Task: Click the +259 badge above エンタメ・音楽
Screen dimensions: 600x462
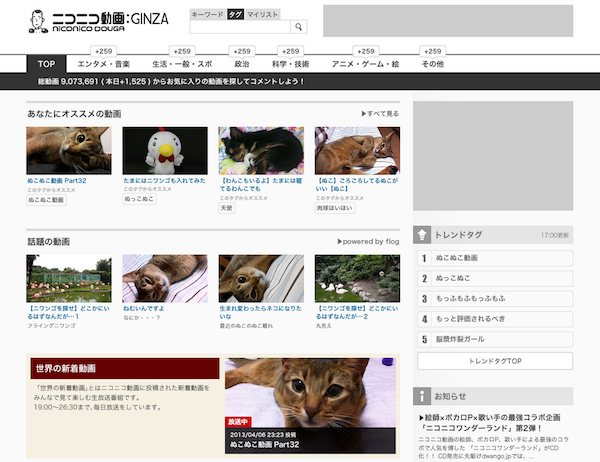Action: click(104, 51)
